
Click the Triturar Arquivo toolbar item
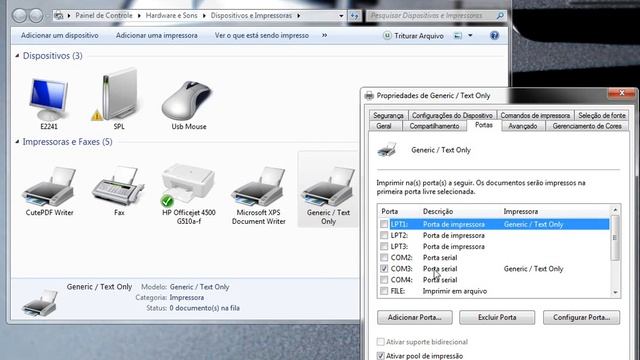(x=413, y=36)
